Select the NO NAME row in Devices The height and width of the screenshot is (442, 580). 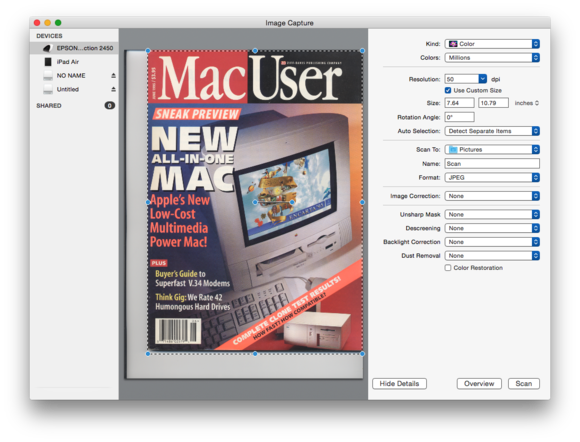(x=74, y=75)
